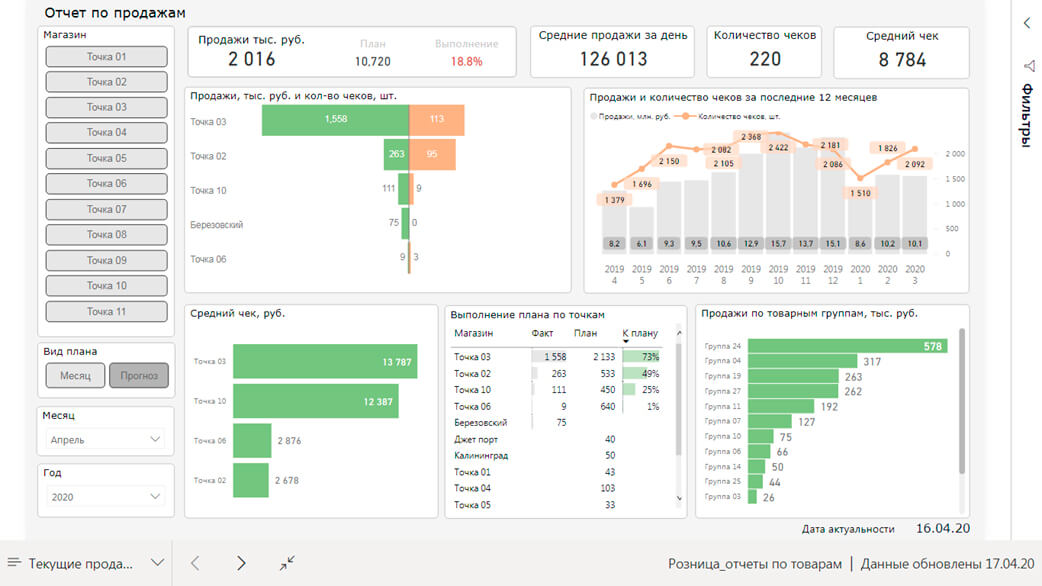Click the filter funnel icon above Фильтры

1028,66
